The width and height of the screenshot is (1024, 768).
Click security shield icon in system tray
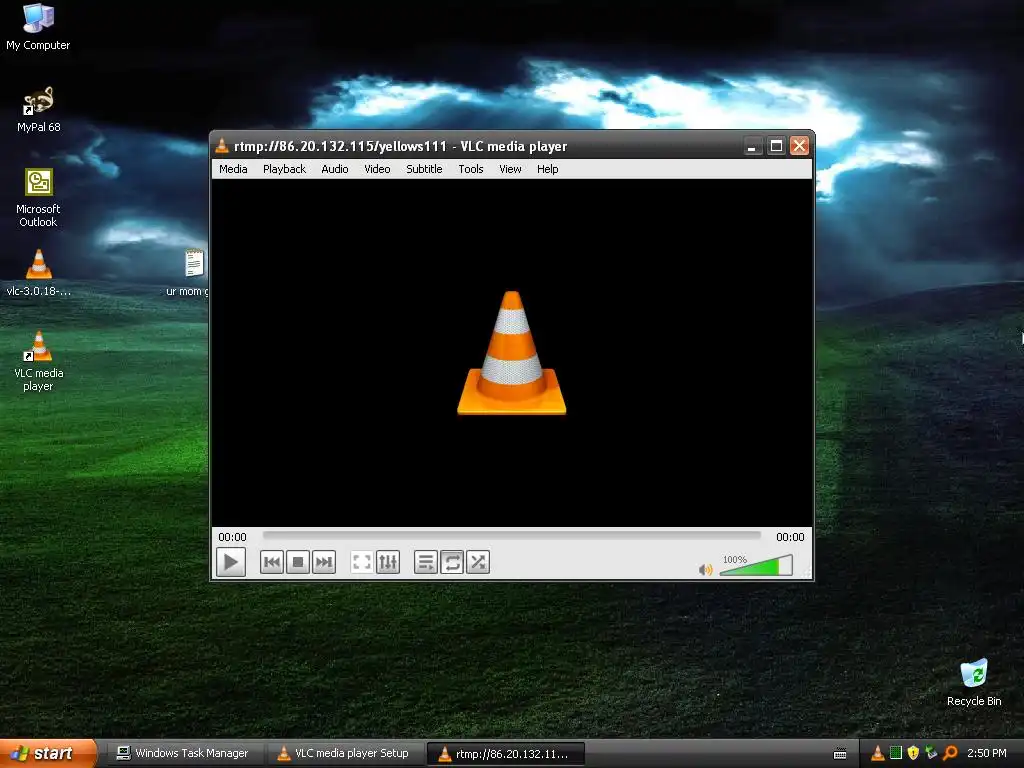(x=914, y=754)
